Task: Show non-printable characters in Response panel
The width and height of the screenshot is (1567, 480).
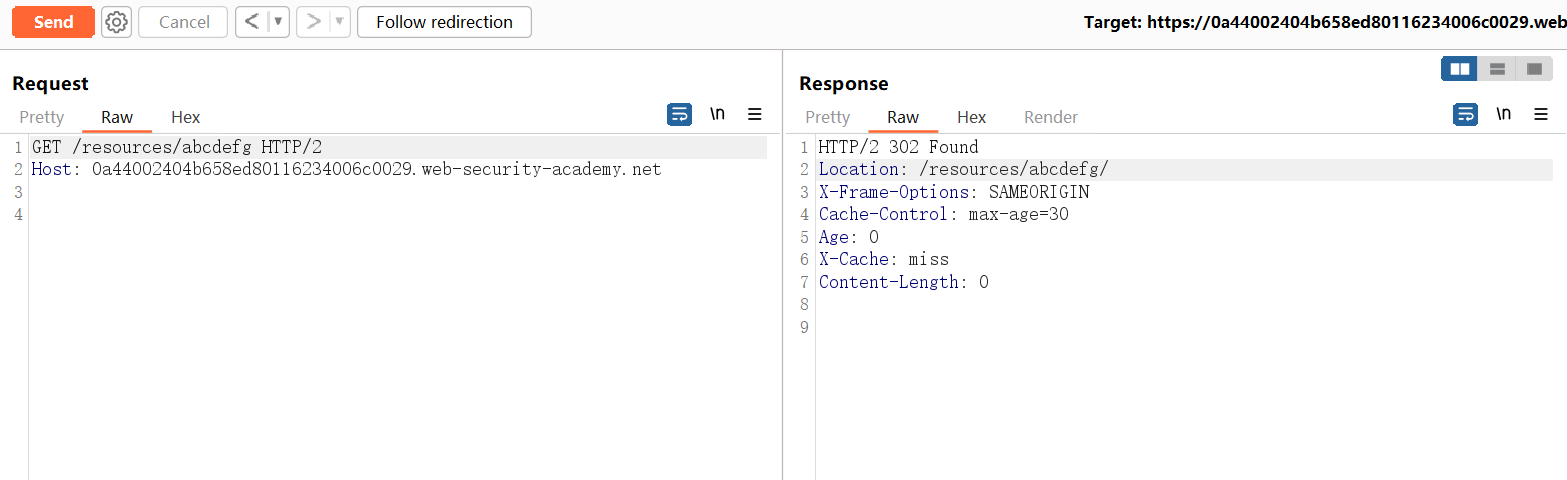Action: tap(1503, 114)
